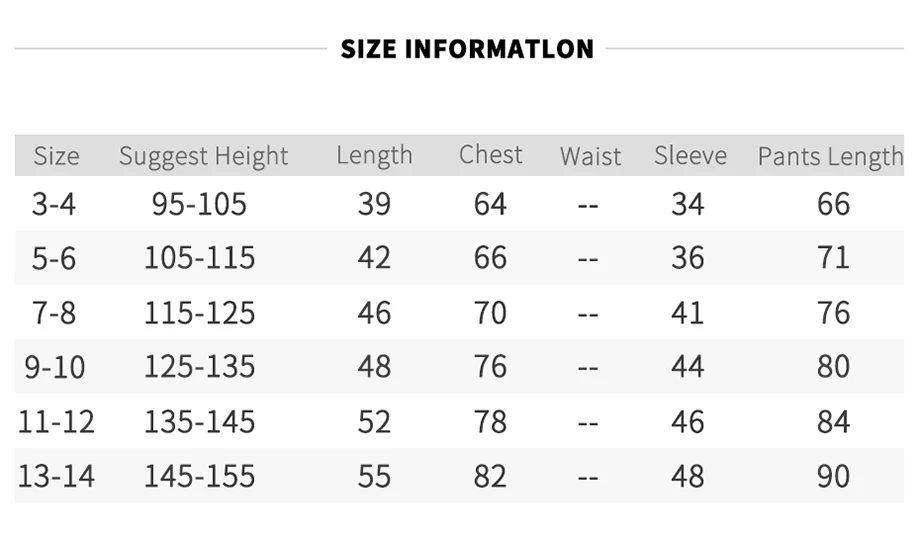
Task: Select the 9-10 size row label
Action: [x=55, y=367]
